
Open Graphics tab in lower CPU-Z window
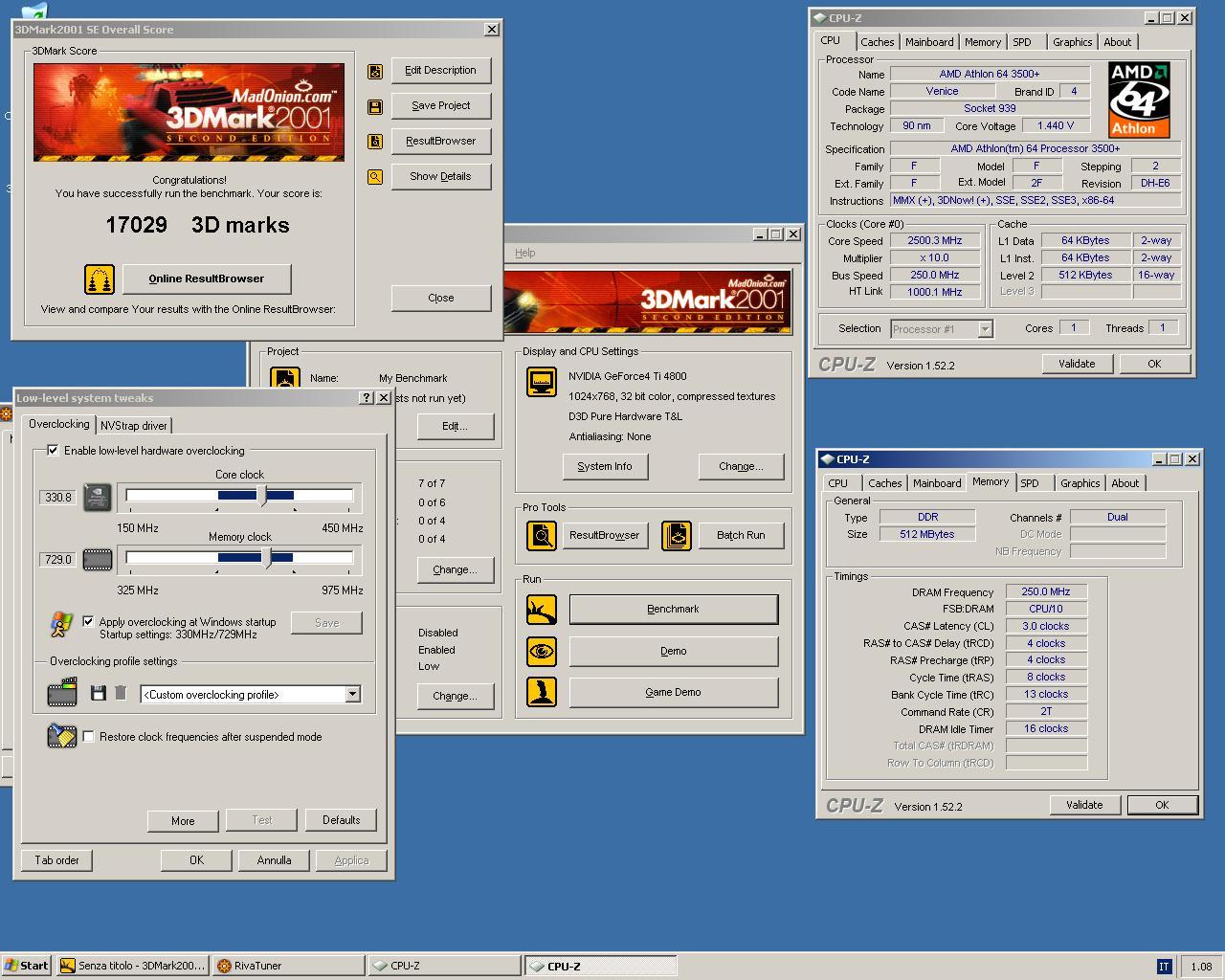[1080, 483]
